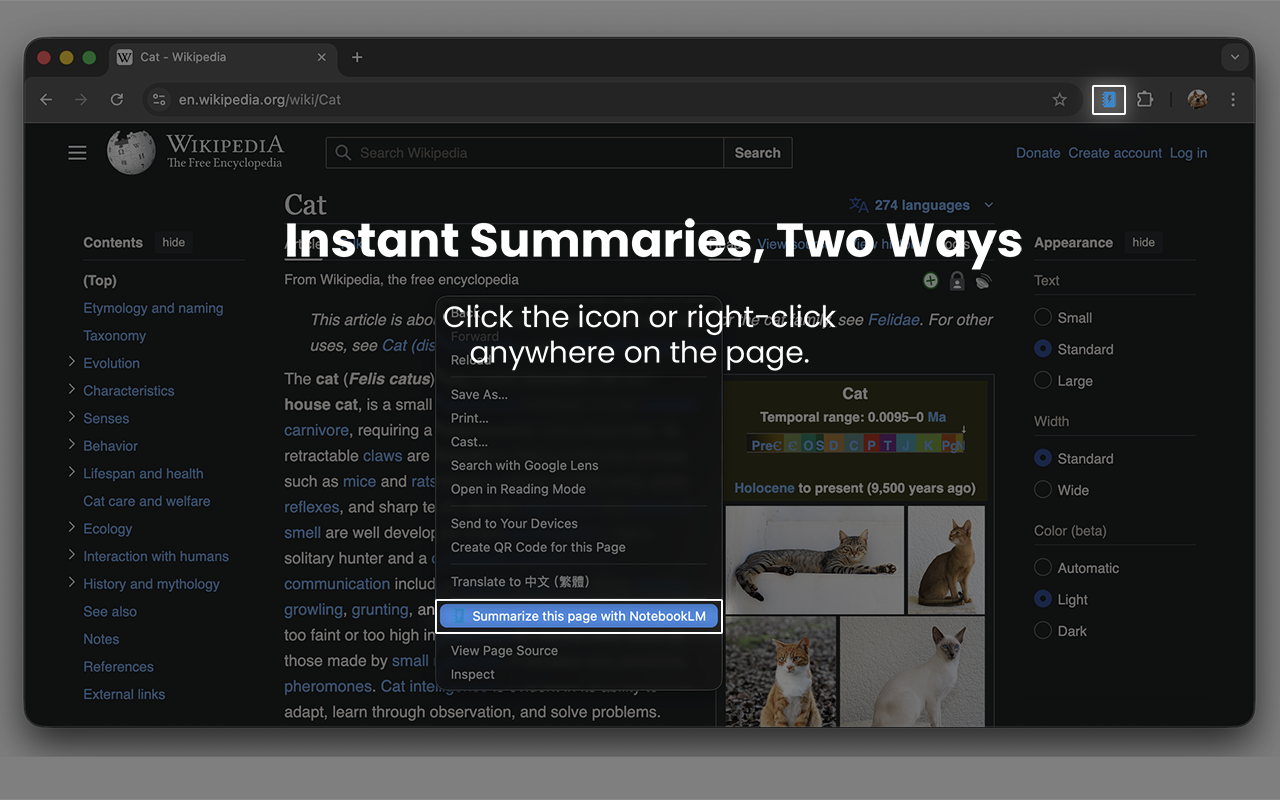Screen dimensions: 1280x800
Task: Expand the Senses section in Contents
Action: (72, 417)
